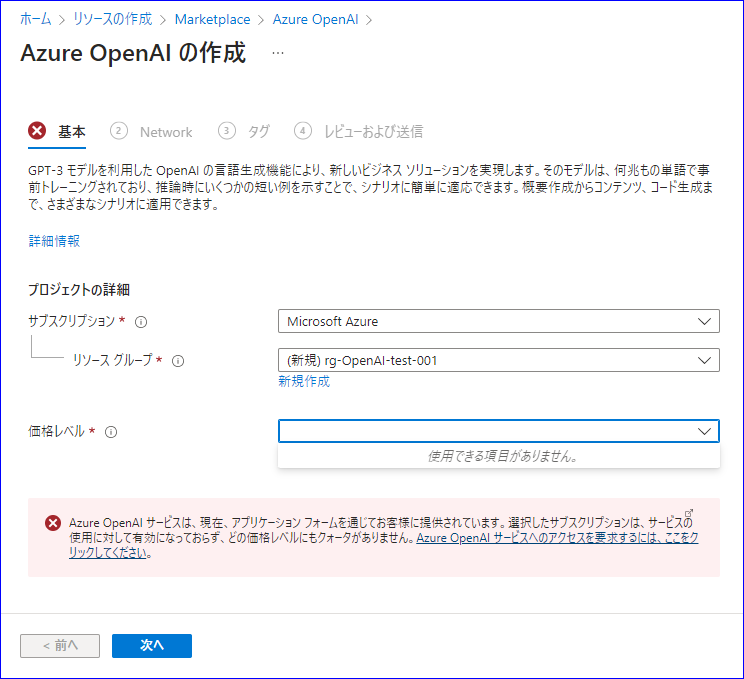Open the ホーム breadcrumb link
Screen dimensions: 744x679
click(x=36, y=19)
